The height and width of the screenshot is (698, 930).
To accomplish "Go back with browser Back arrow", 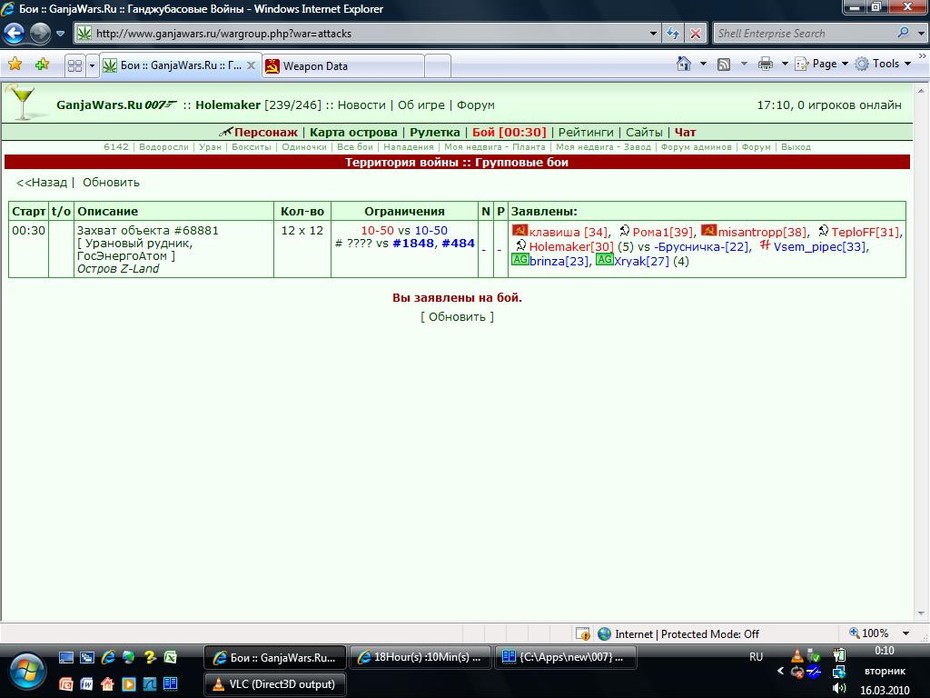I will (14, 34).
